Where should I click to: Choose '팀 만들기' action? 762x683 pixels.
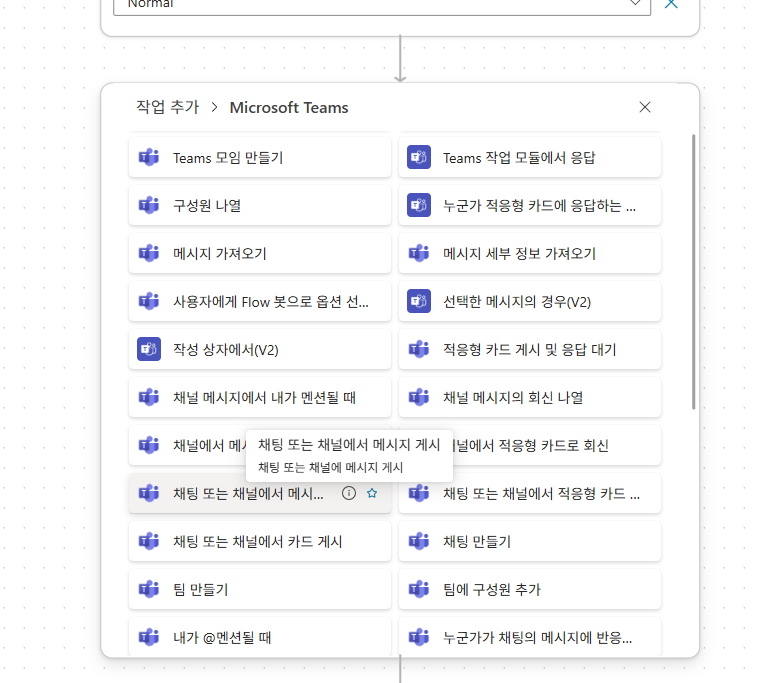click(x=260, y=589)
